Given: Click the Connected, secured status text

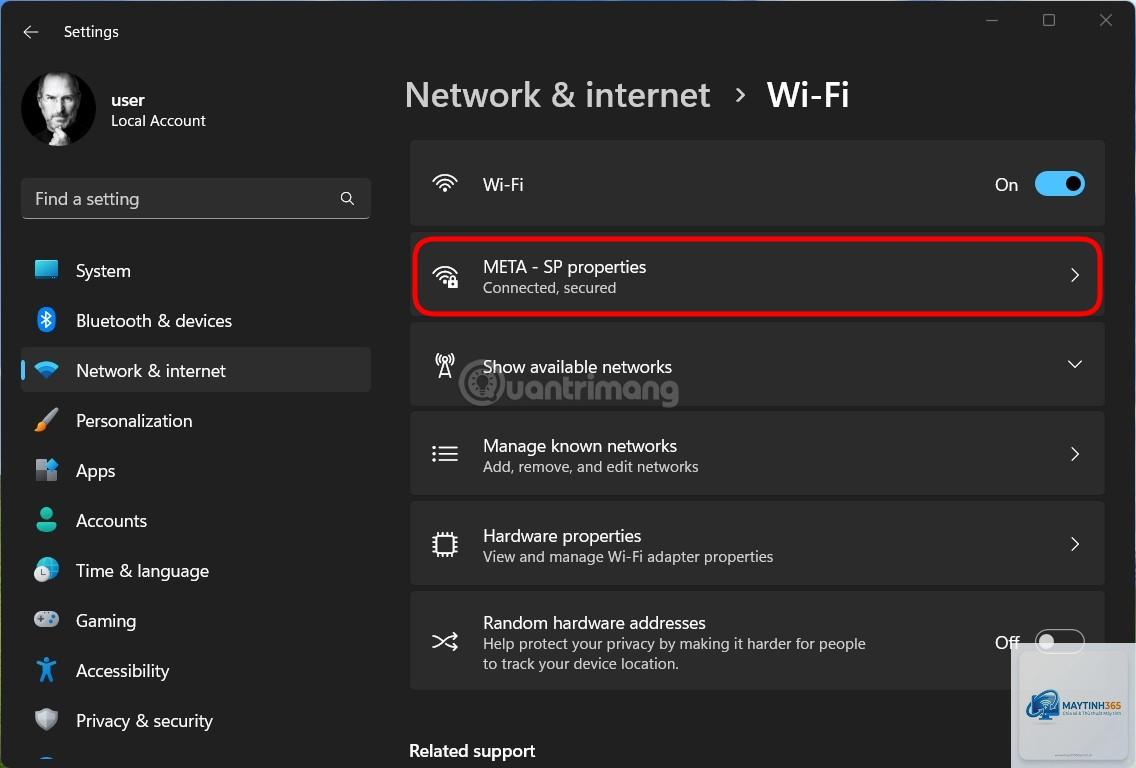Looking at the screenshot, I should 549,288.
